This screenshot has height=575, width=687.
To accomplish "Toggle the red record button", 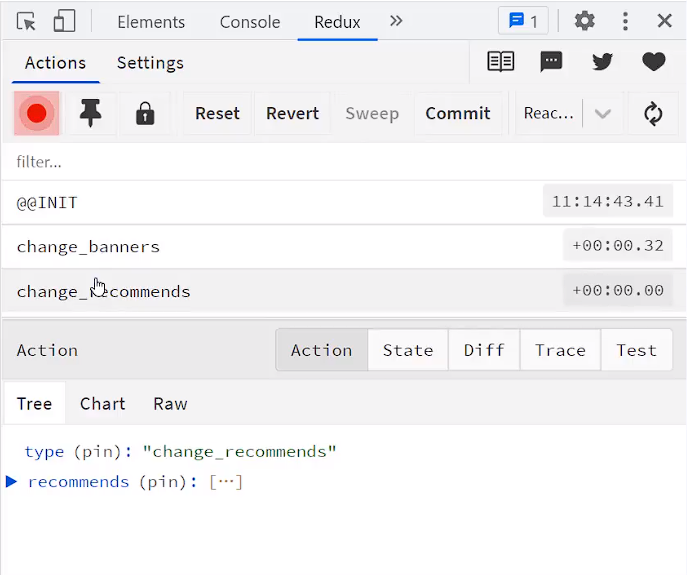I will [x=37, y=113].
